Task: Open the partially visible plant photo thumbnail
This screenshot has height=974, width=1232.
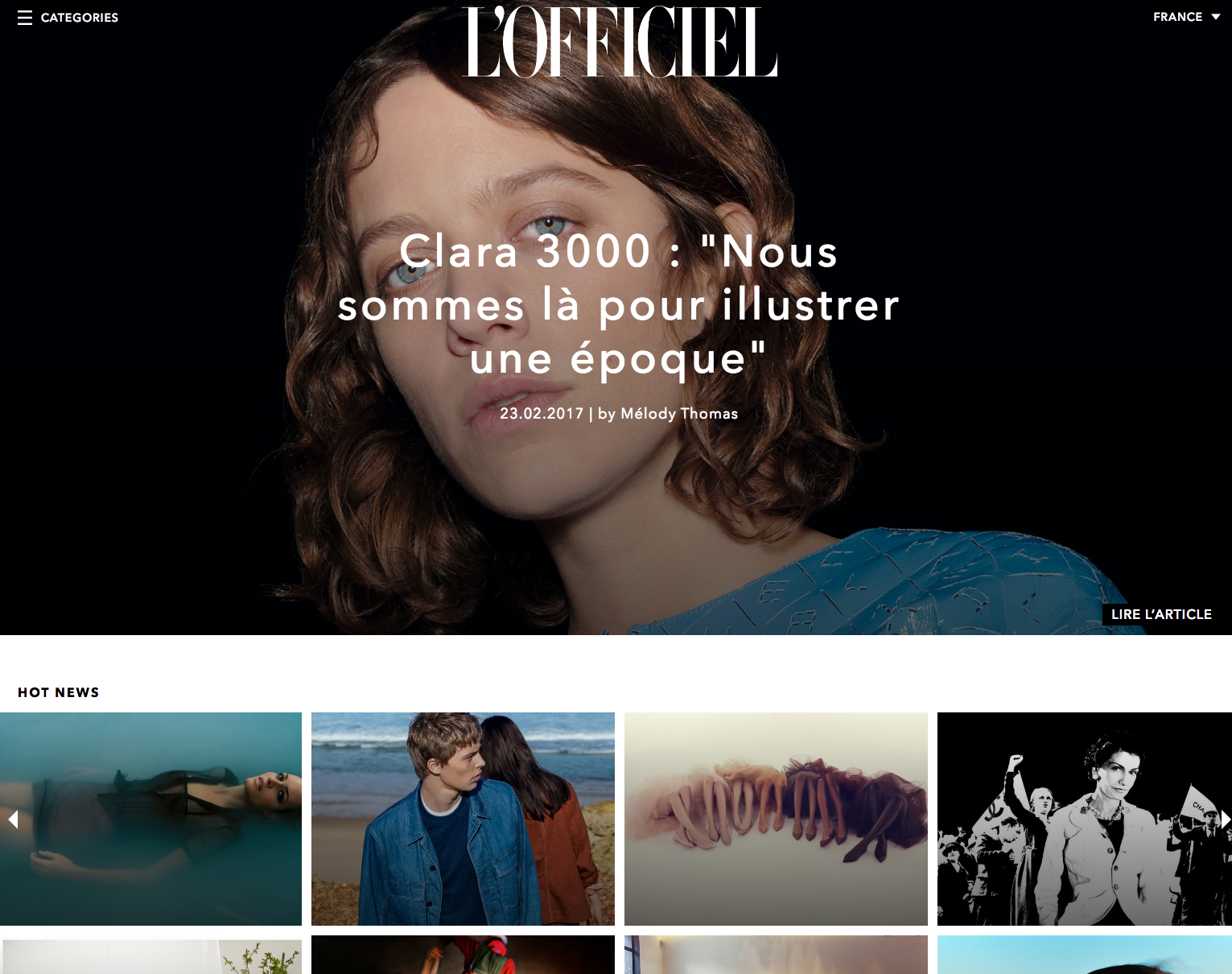Action: (150, 955)
